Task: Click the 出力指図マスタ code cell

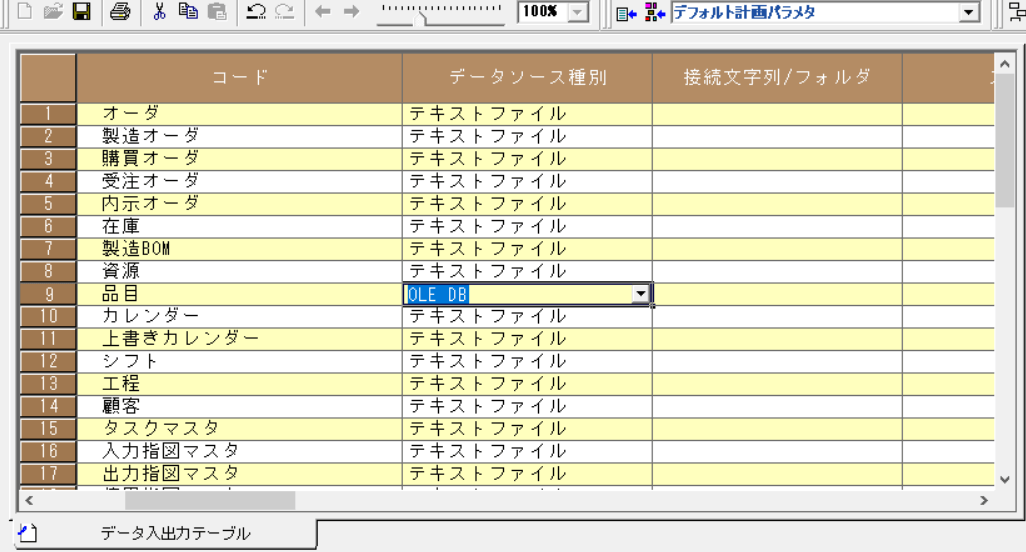Action: (x=239, y=474)
